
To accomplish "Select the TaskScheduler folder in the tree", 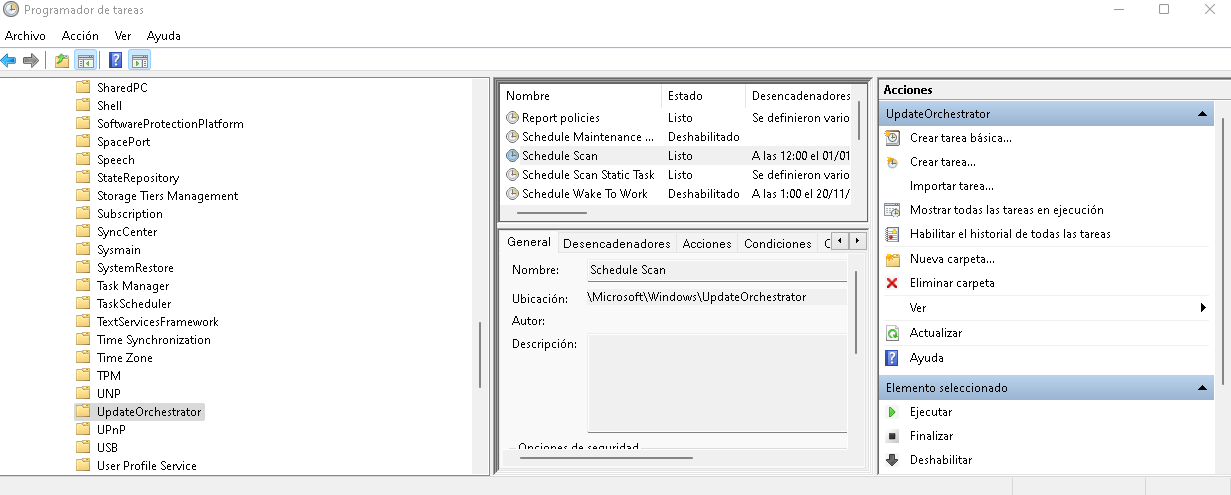I will [x=133, y=304].
